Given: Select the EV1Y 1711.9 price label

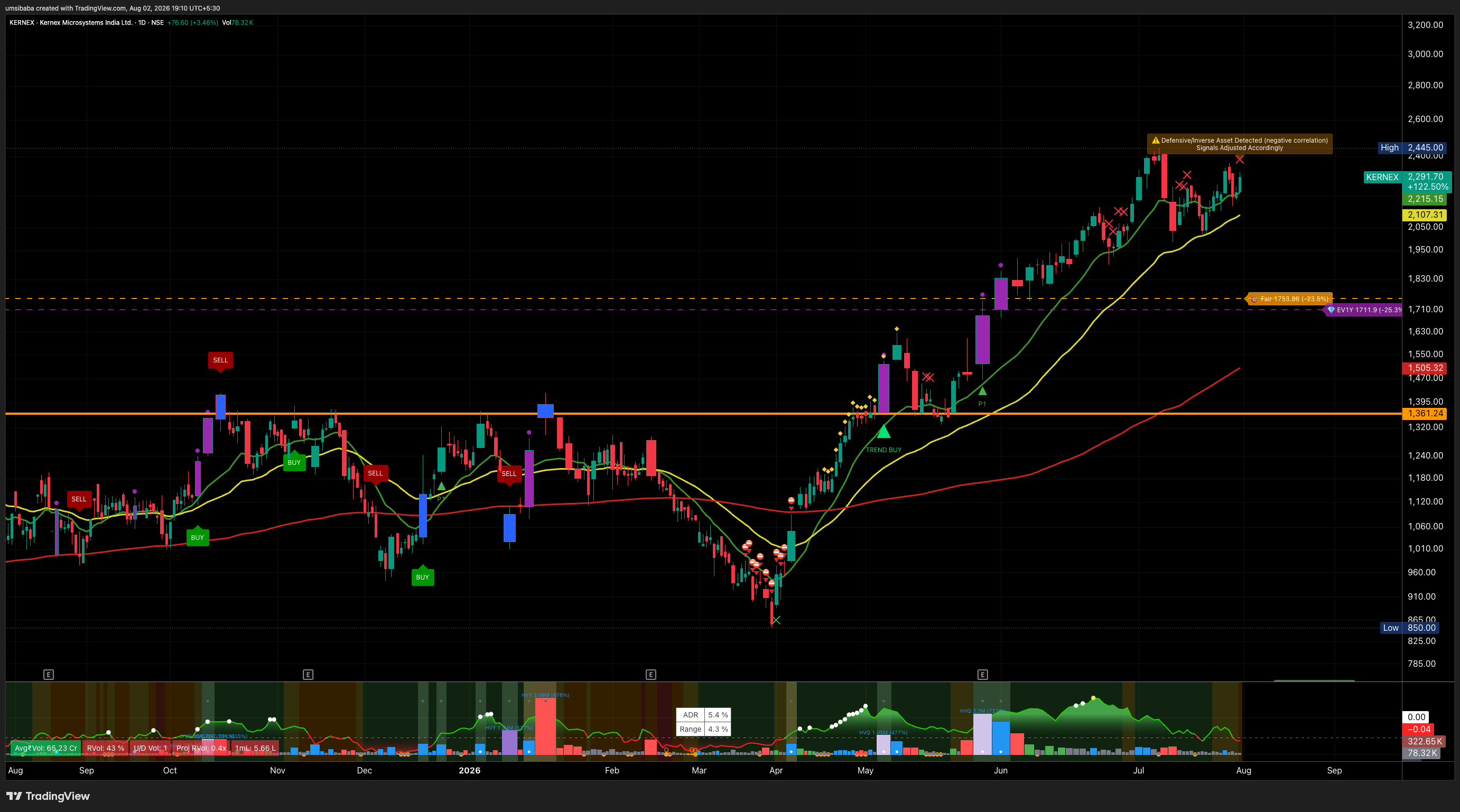Looking at the screenshot, I should click(x=1363, y=310).
